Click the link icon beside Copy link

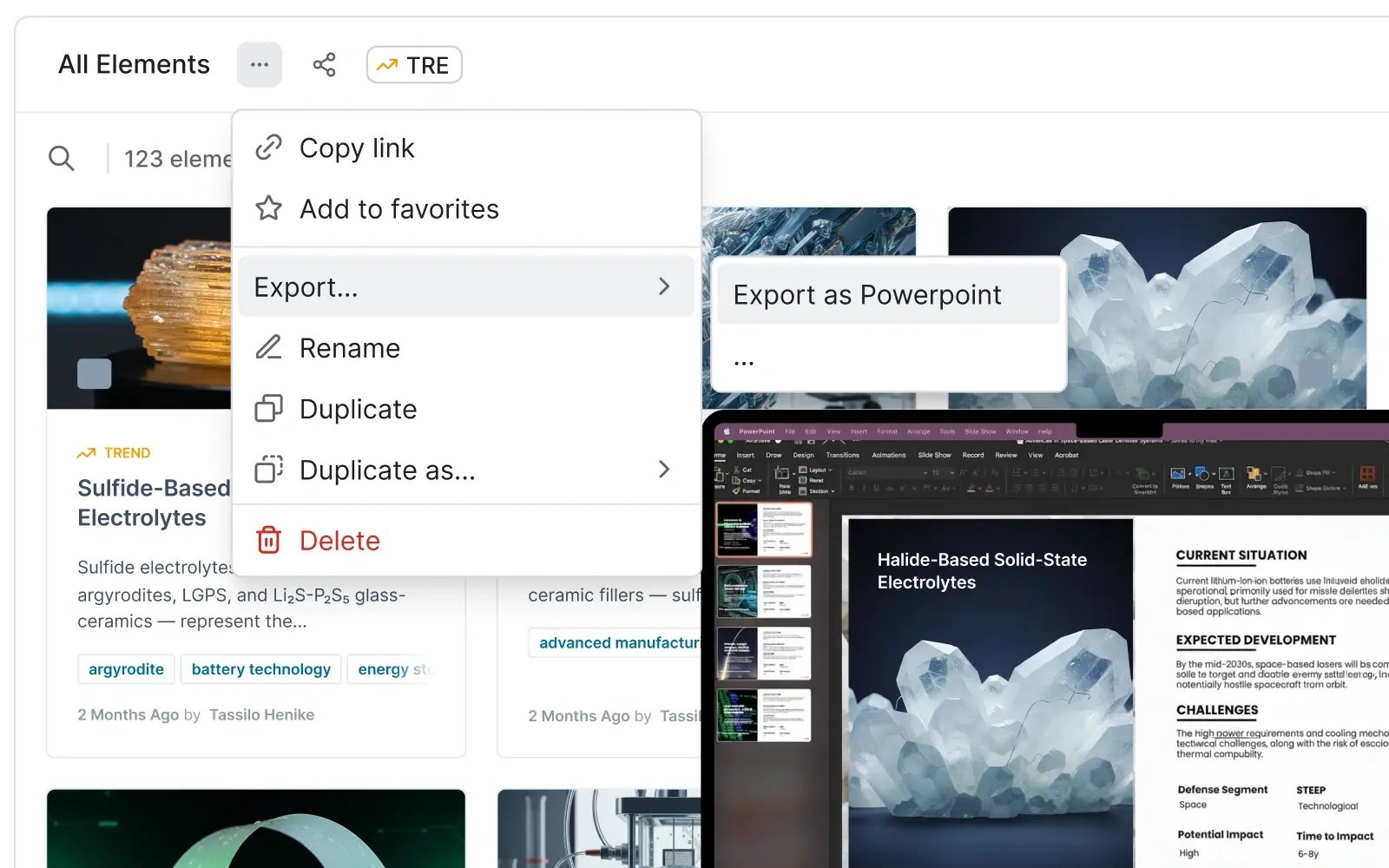coord(268,148)
